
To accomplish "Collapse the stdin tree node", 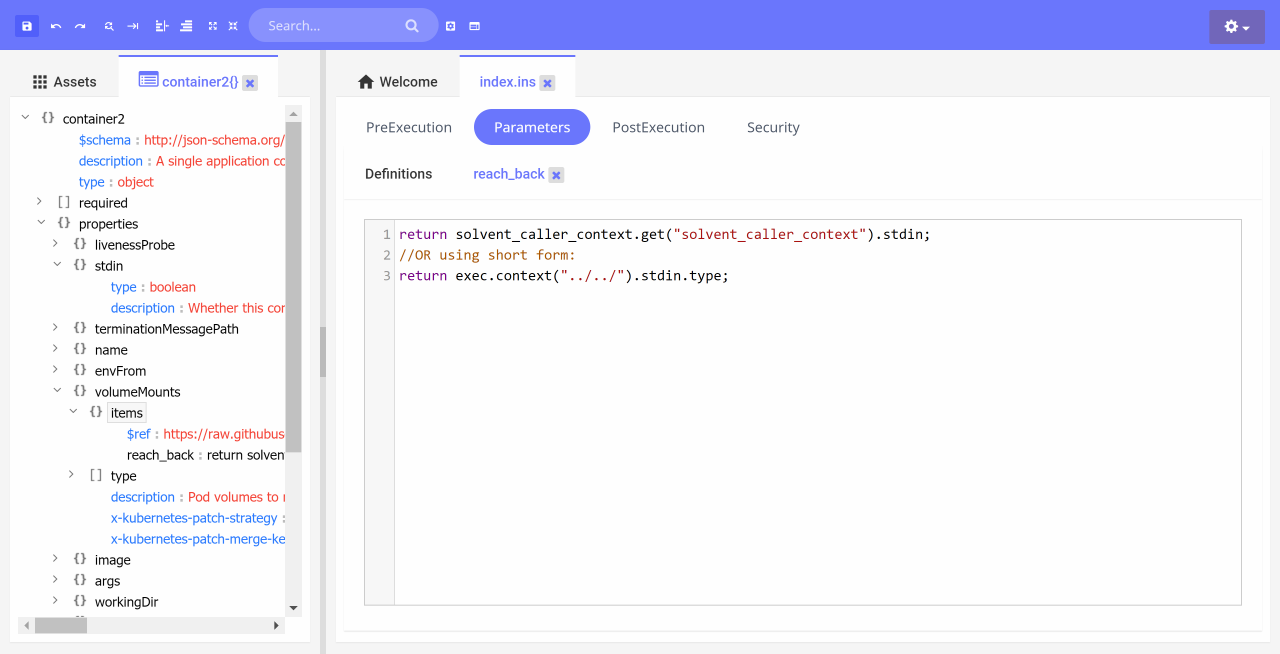I will coord(57,266).
